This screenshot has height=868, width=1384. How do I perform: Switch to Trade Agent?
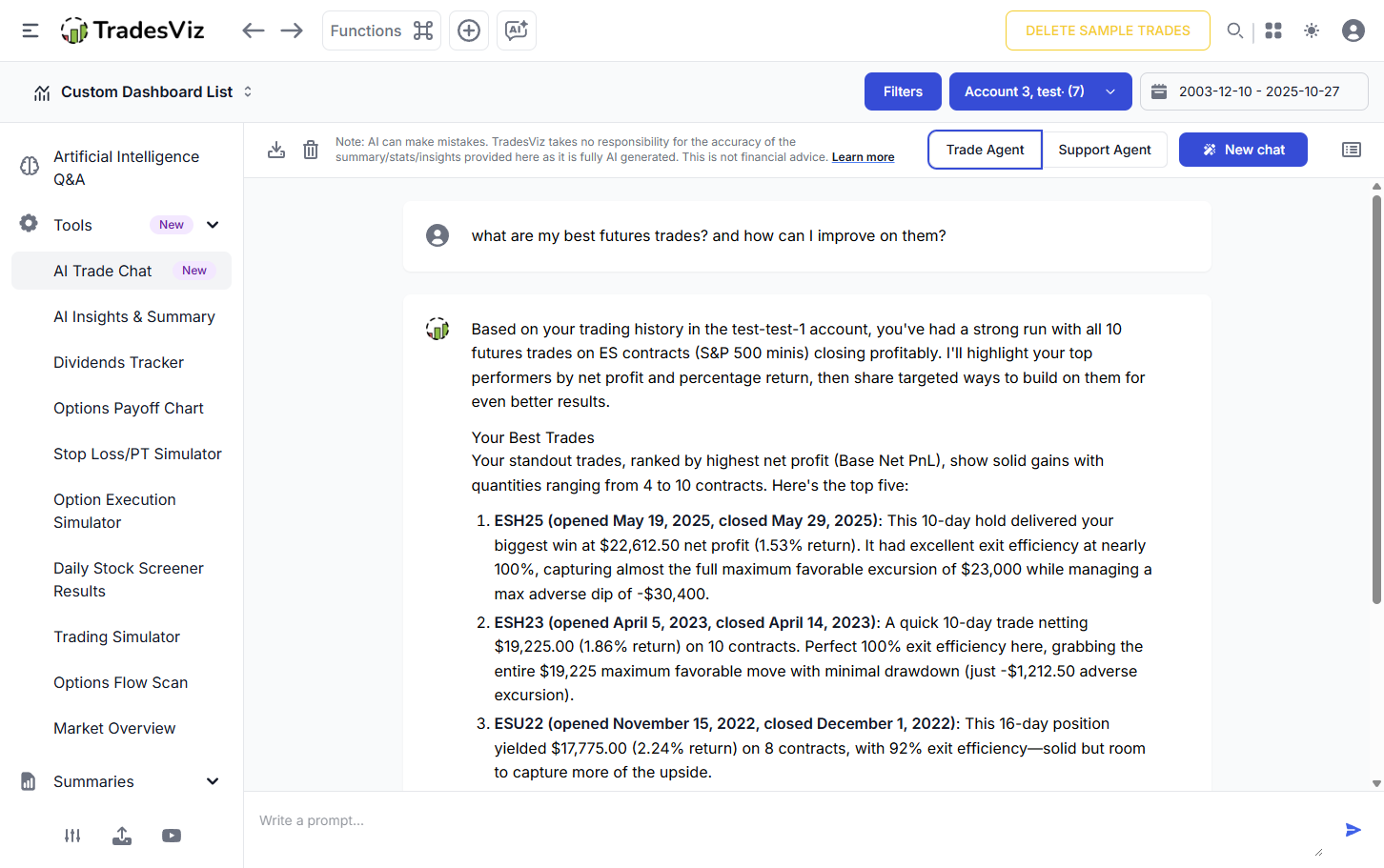985,150
